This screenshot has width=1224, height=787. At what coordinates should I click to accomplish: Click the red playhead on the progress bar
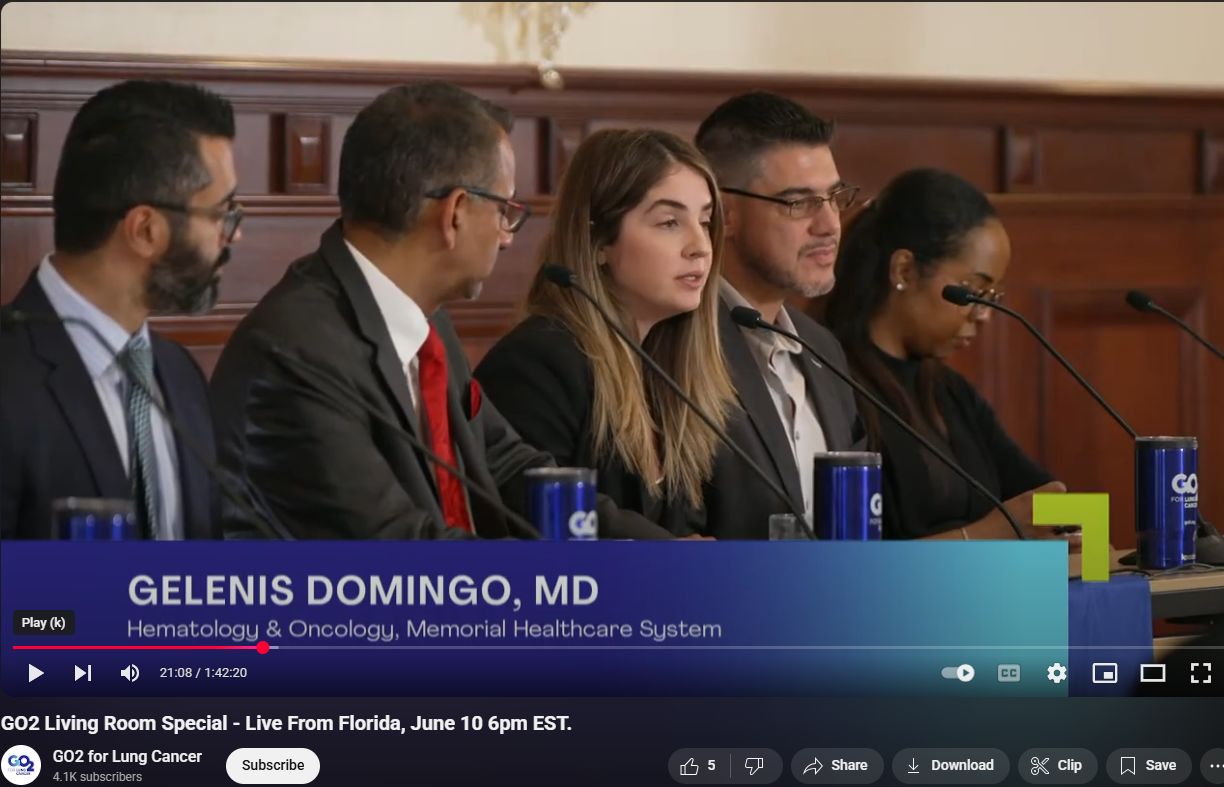[263, 647]
